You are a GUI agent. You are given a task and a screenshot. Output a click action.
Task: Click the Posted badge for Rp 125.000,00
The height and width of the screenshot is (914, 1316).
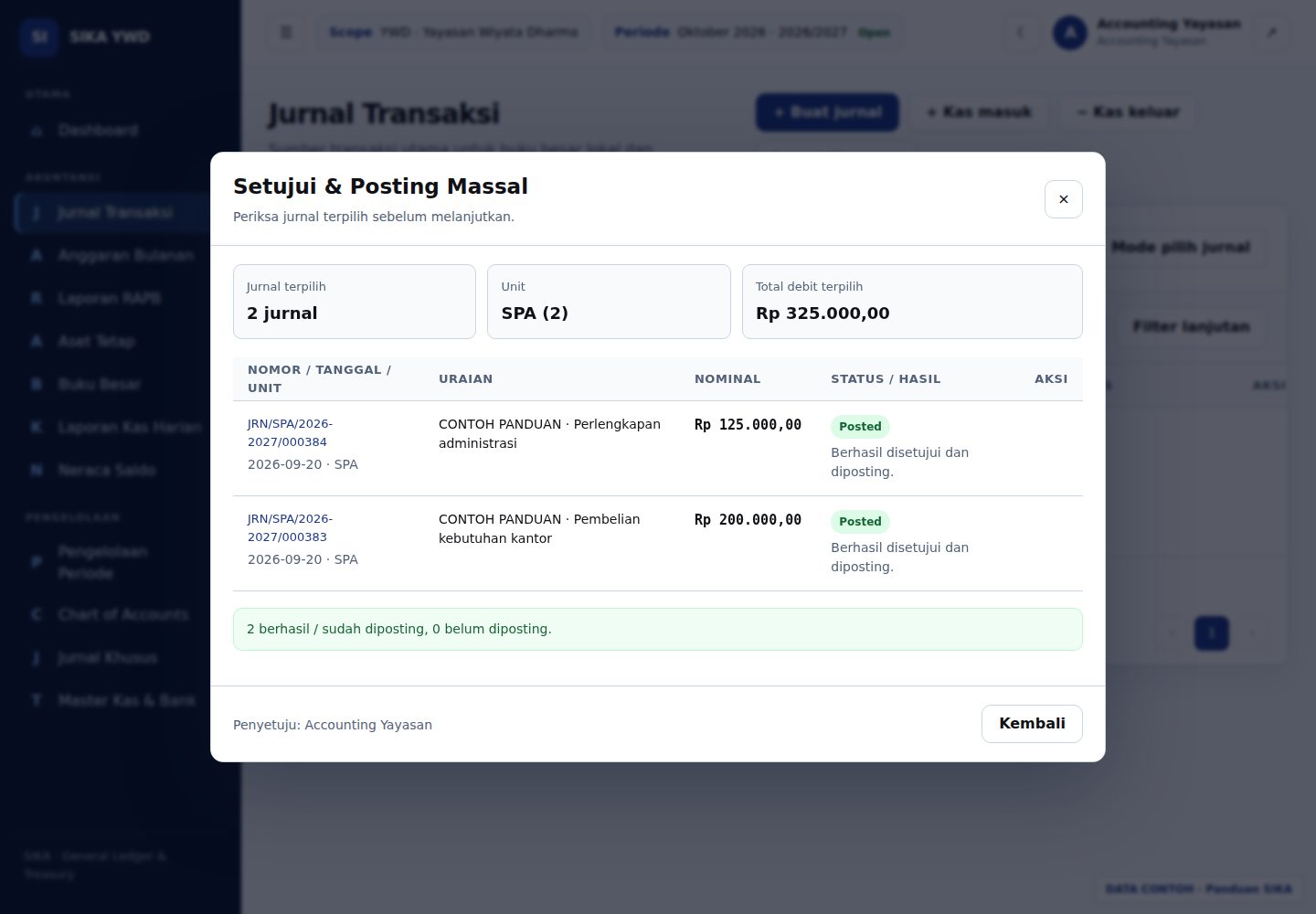pos(860,427)
